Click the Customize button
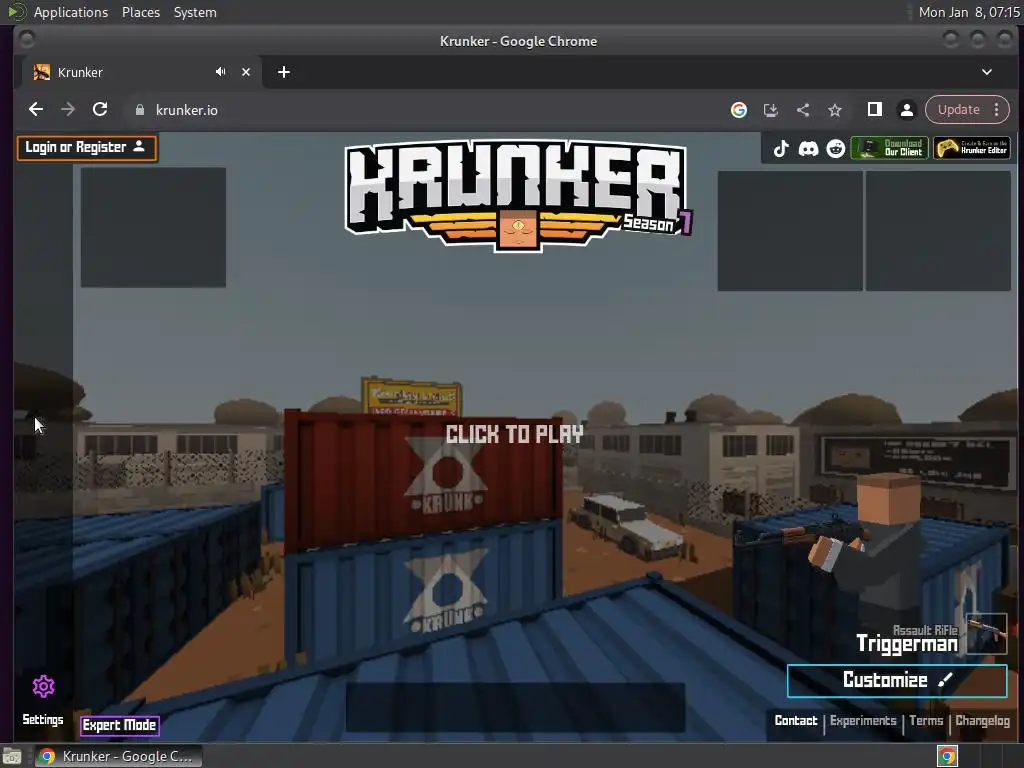 [x=897, y=680]
